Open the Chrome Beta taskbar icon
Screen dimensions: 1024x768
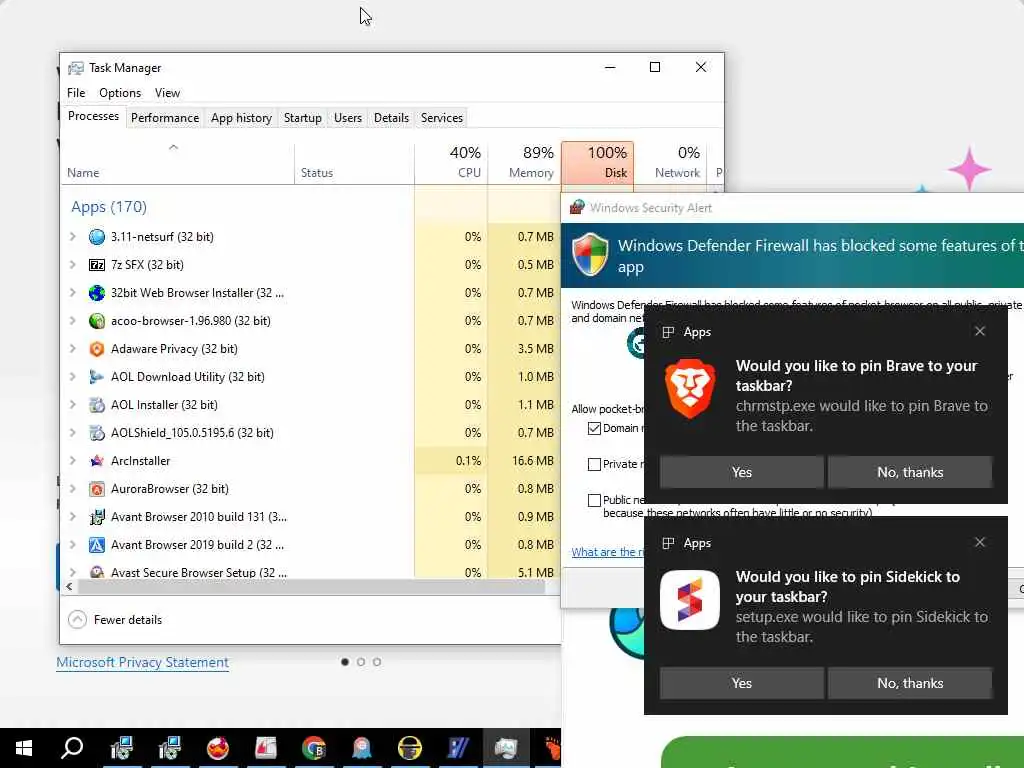(314, 748)
